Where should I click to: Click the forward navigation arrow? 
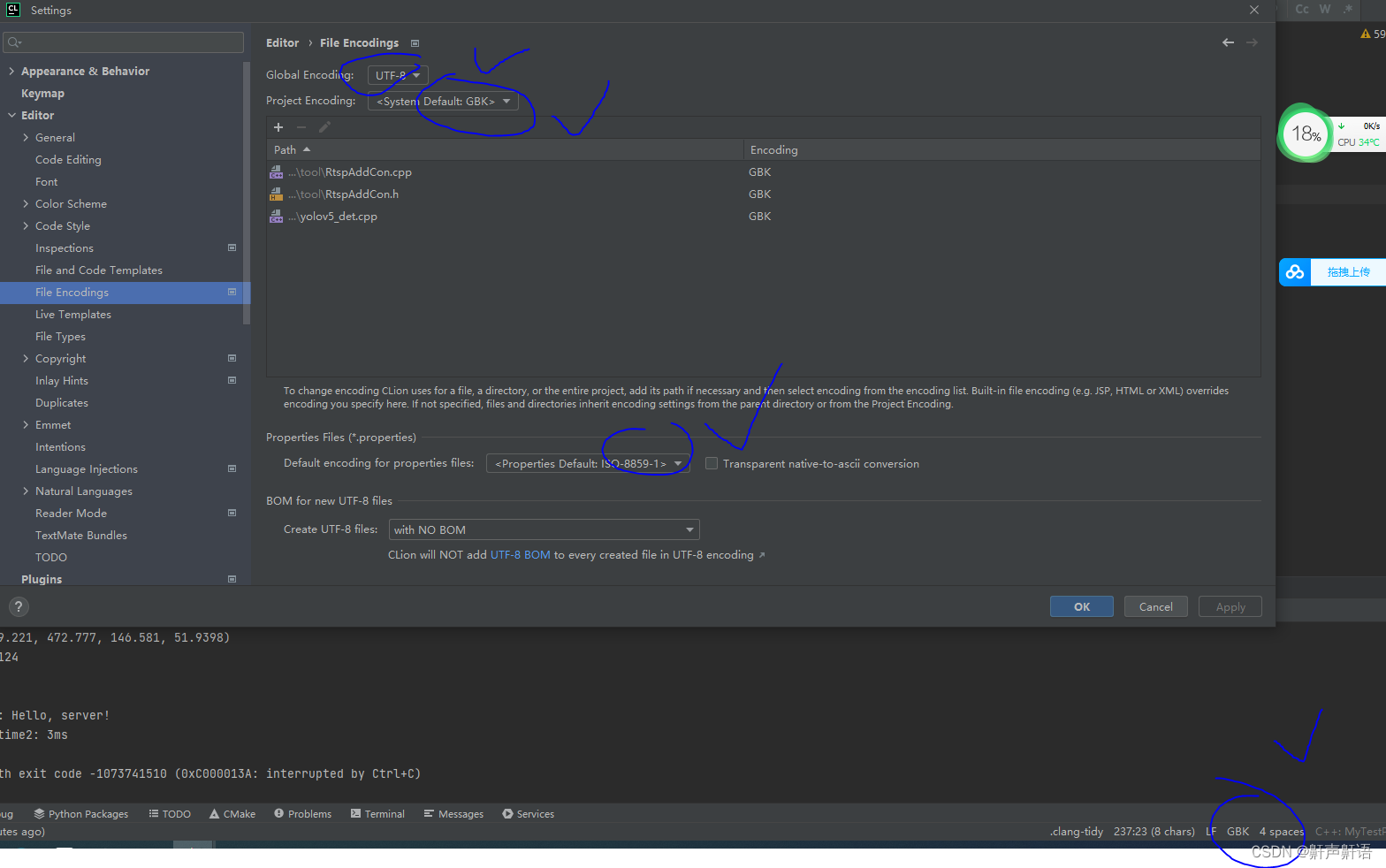click(x=1252, y=42)
